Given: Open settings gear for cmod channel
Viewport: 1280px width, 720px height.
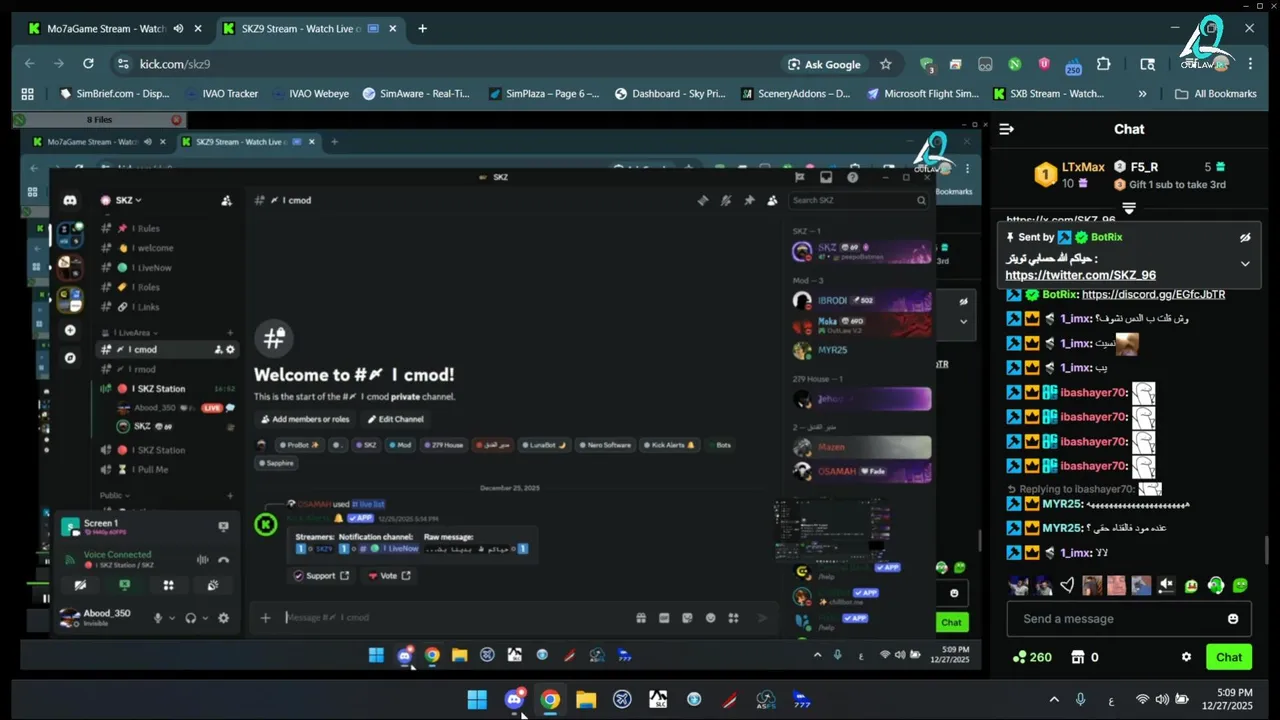Looking at the screenshot, I should coord(230,350).
